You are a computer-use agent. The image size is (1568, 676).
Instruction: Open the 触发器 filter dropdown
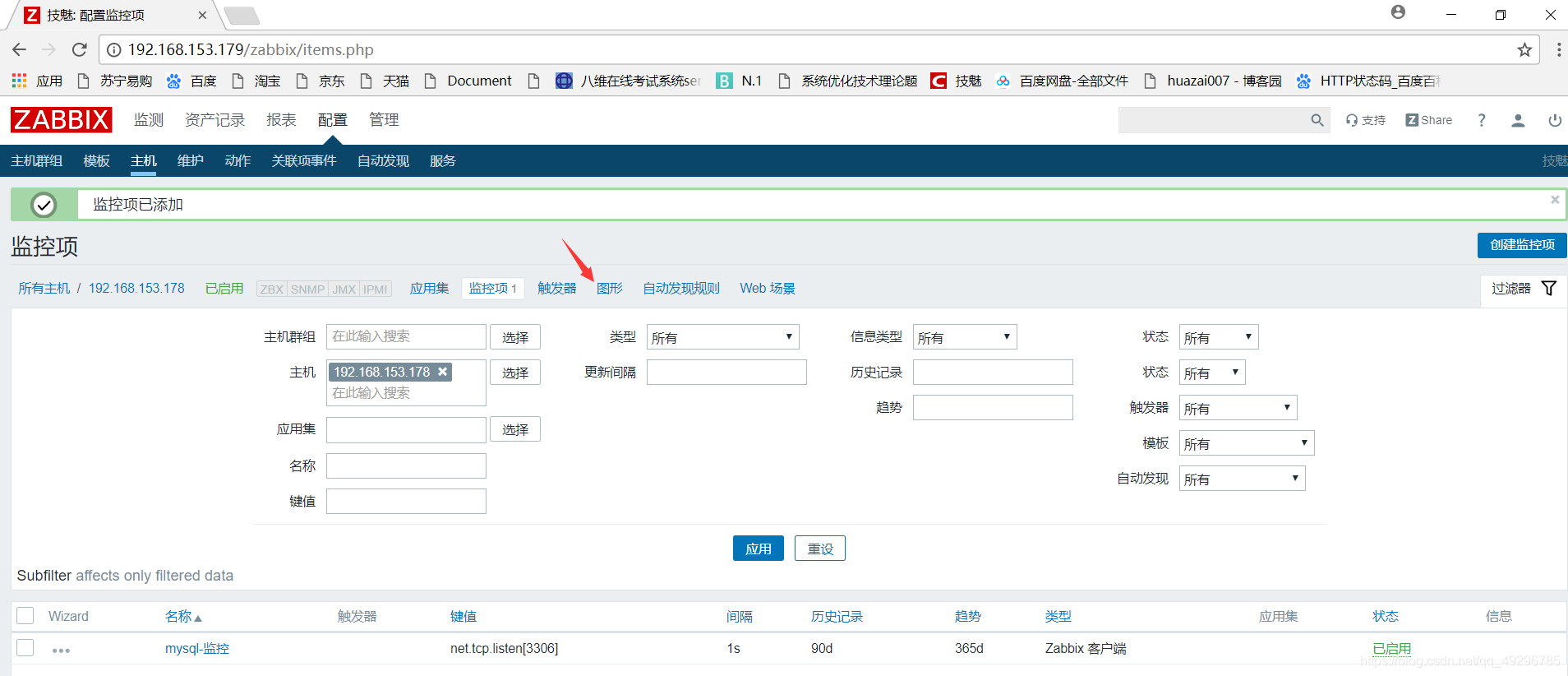[x=1238, y=408]
